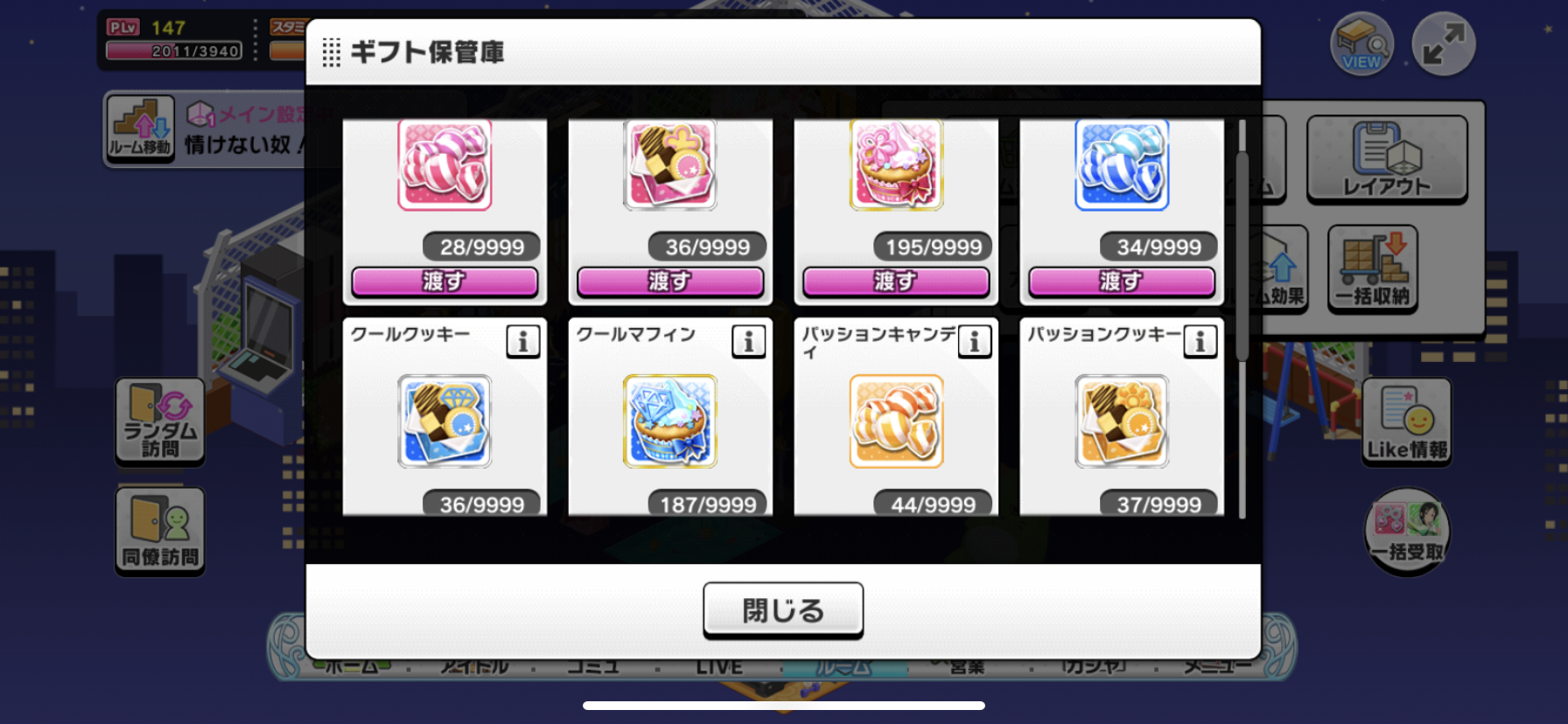
Task: Open the レイアウト layout editor
Action: coord(1387,159)
